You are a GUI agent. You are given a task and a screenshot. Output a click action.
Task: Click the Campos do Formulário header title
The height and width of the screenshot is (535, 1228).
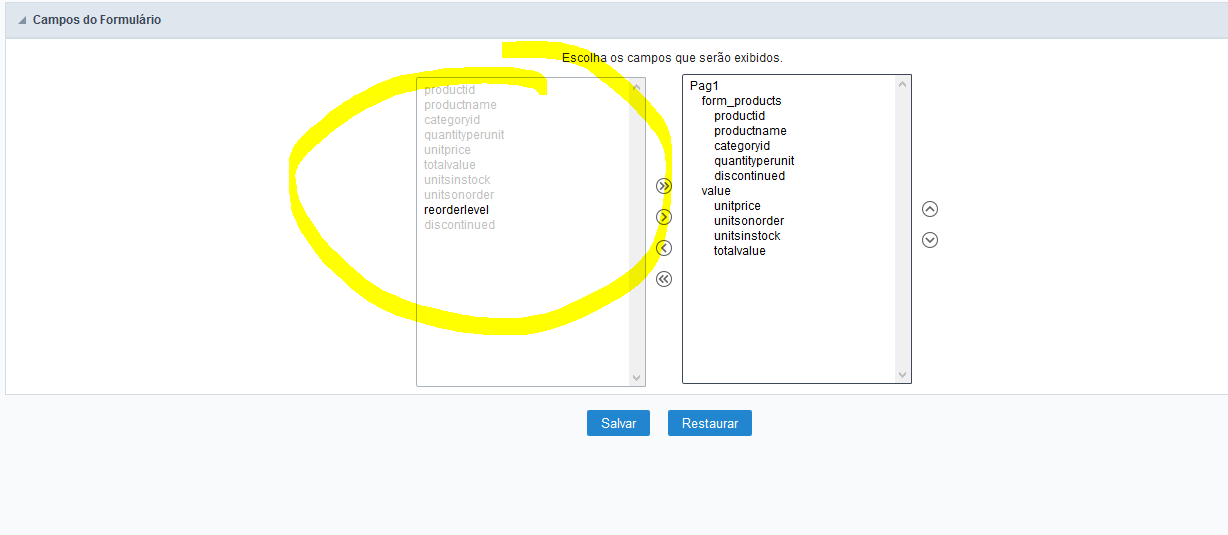click(97, 20)
